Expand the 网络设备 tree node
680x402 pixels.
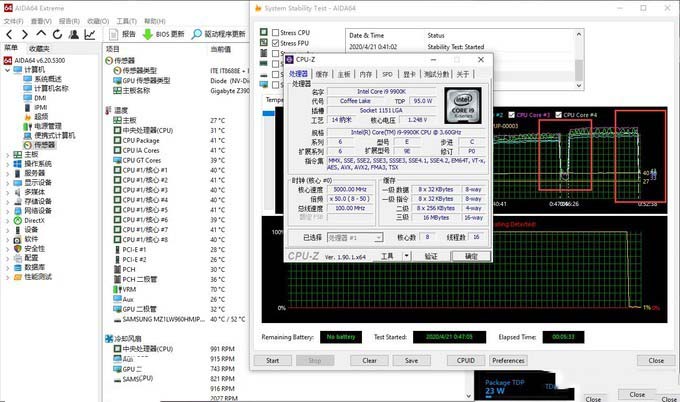tap(7, 211)
